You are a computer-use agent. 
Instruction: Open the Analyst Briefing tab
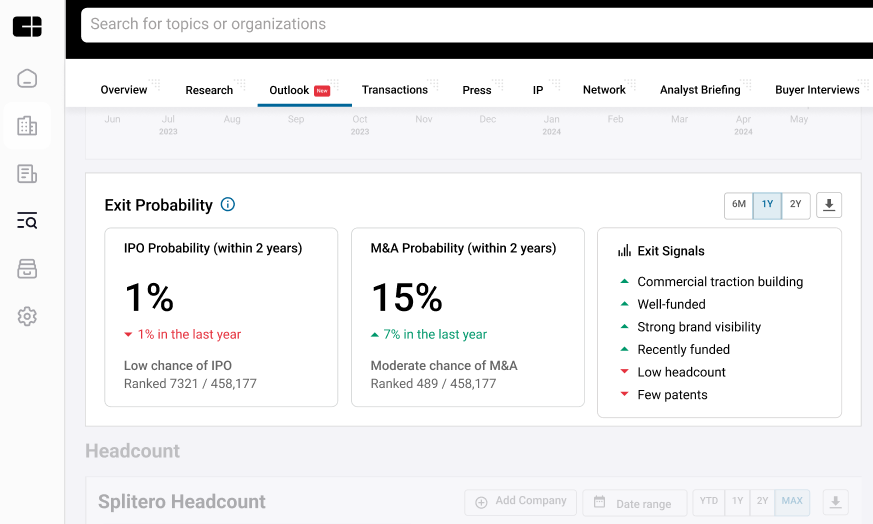coord(700,90)
